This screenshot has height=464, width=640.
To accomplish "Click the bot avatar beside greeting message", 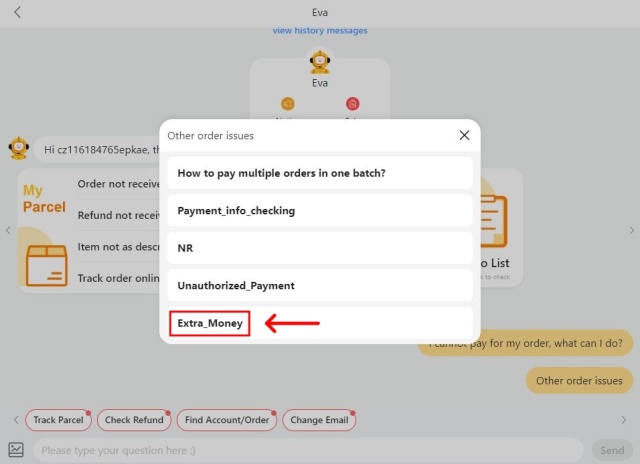I will 18,149.
